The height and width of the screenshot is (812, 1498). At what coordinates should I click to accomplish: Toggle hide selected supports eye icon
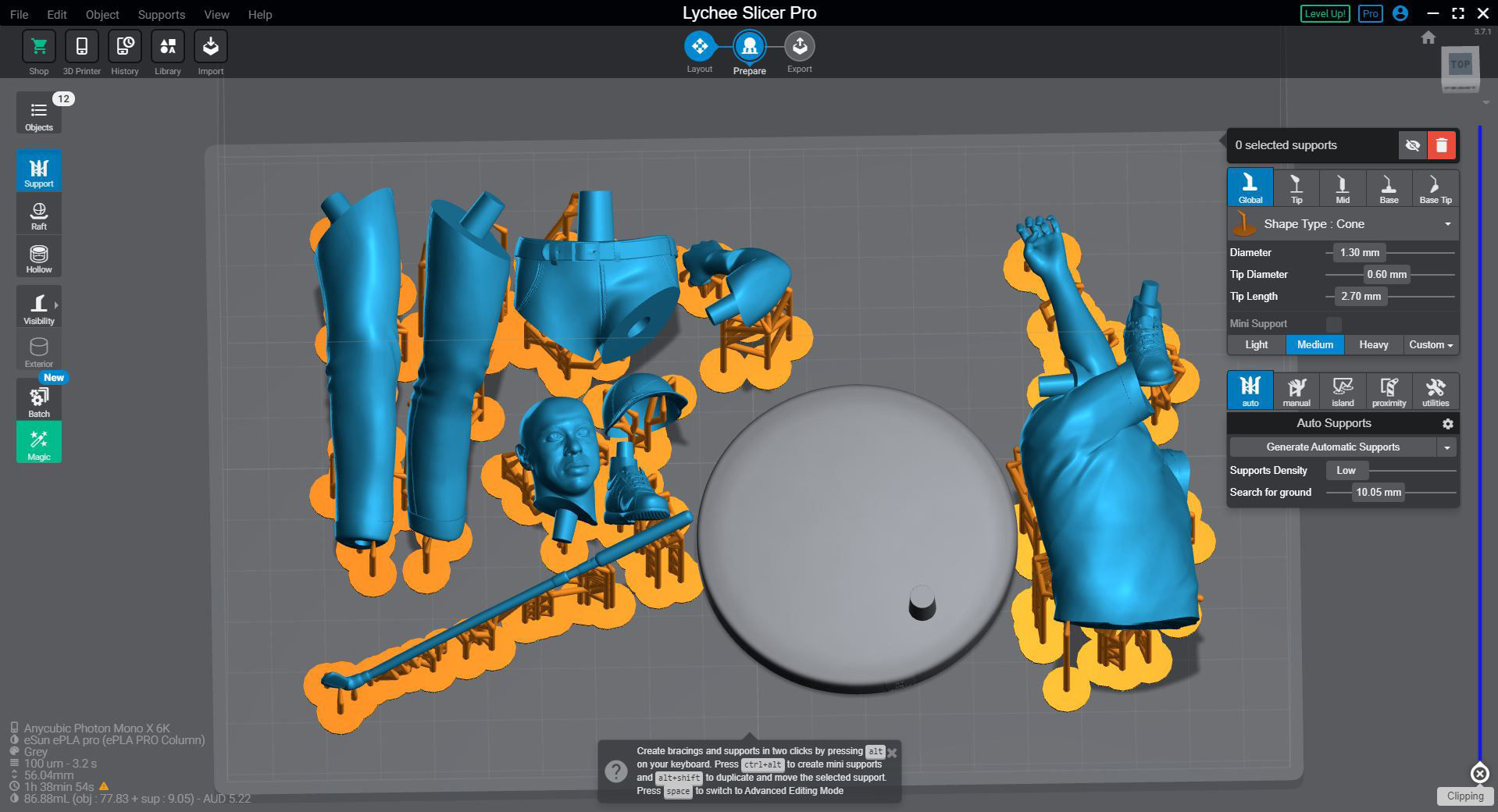1412,145
